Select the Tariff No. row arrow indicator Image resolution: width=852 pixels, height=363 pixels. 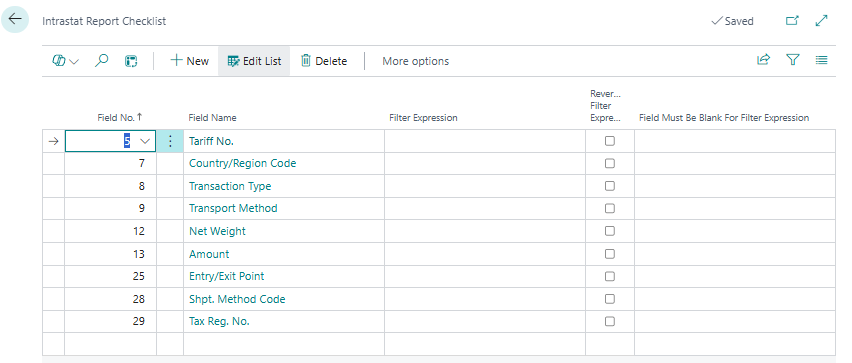[53, 141]
